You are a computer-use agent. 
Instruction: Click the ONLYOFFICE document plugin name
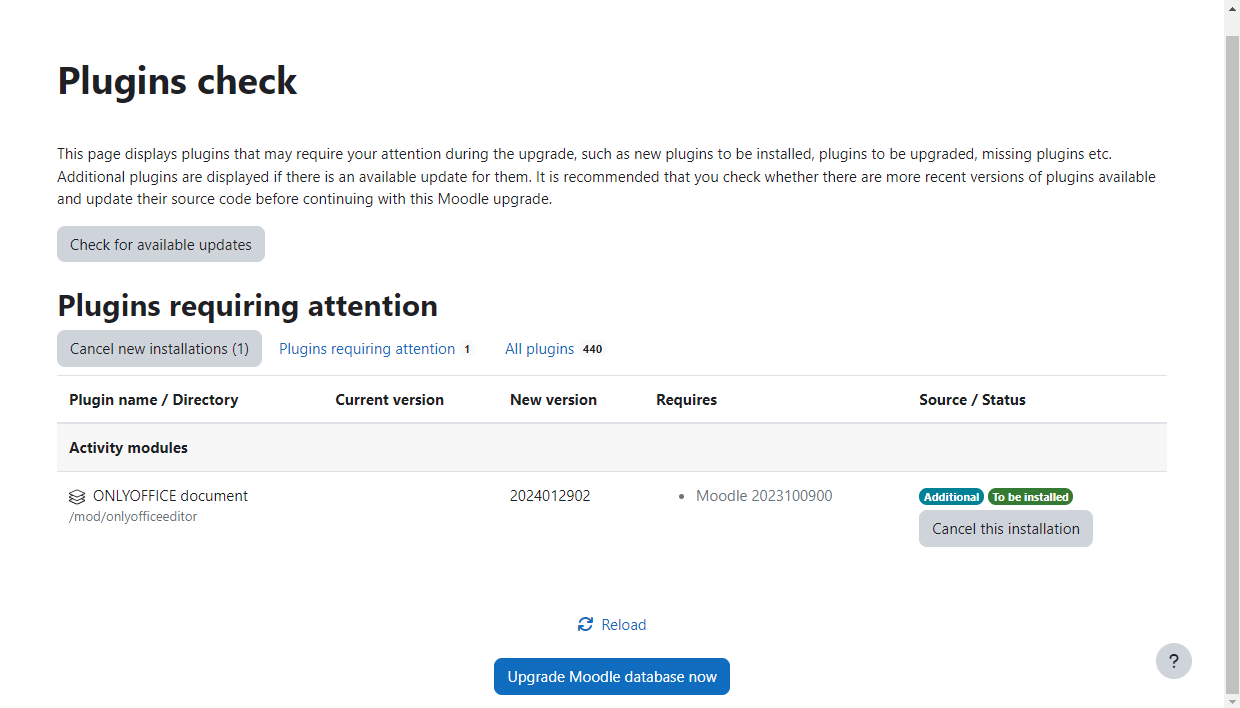170,496
